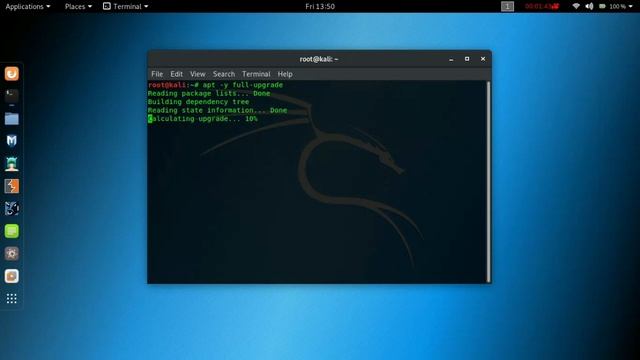
Task: Click 'Calculating upgrade... 10%' line
Action: [x=202, y=119]
